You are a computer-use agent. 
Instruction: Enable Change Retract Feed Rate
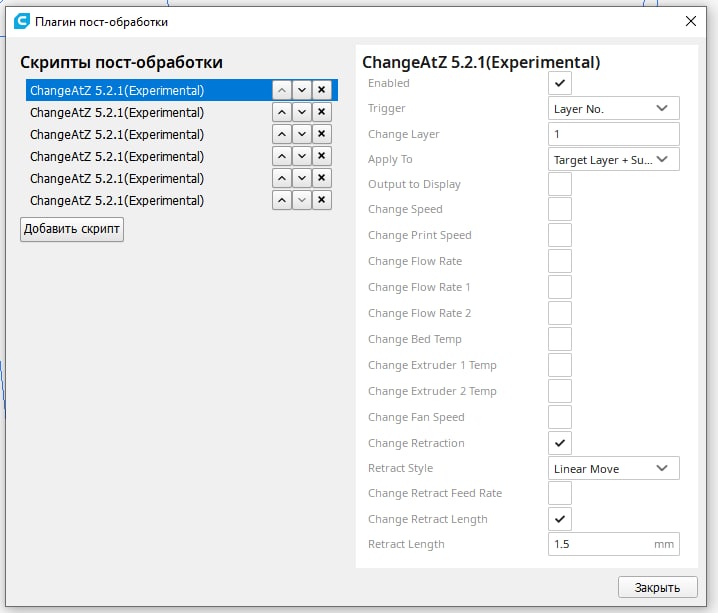click(x=560, y=493)
